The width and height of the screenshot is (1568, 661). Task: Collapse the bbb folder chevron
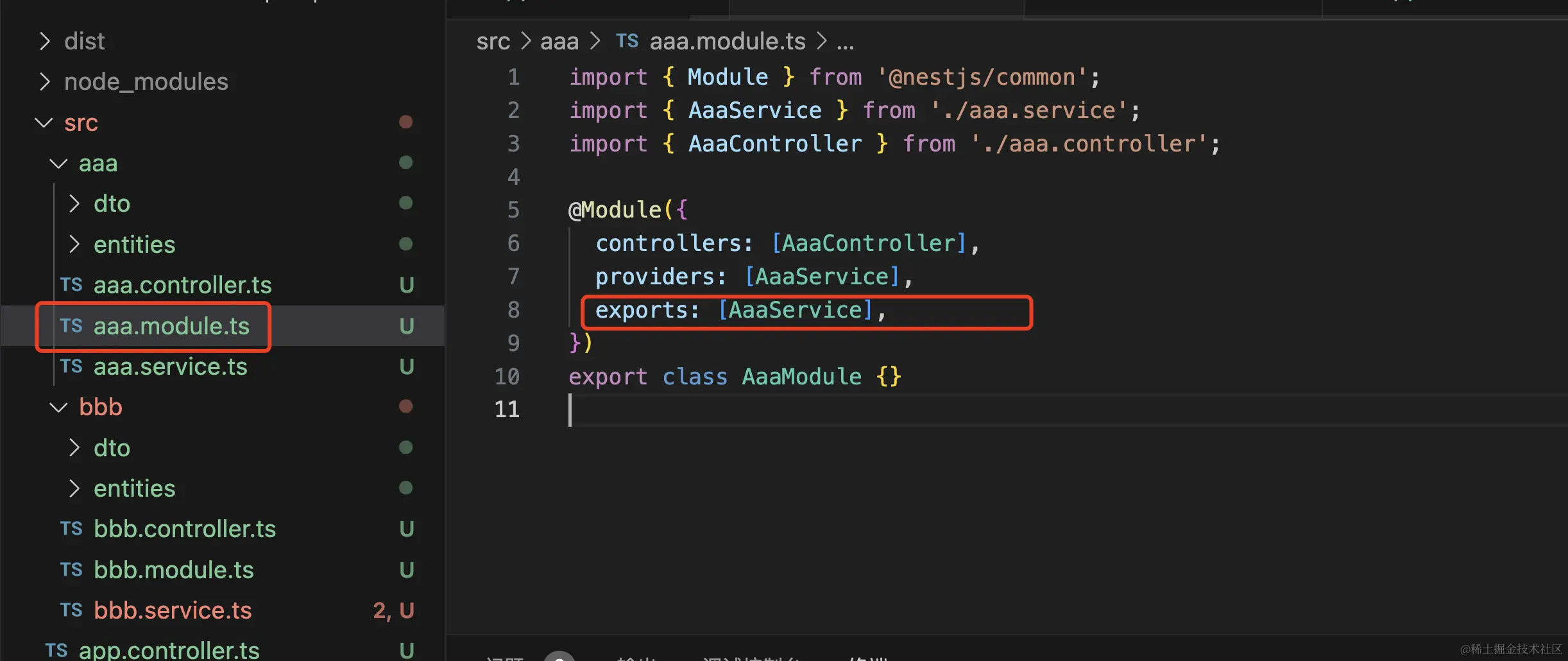pyautogui.click(x=58, y=407)
